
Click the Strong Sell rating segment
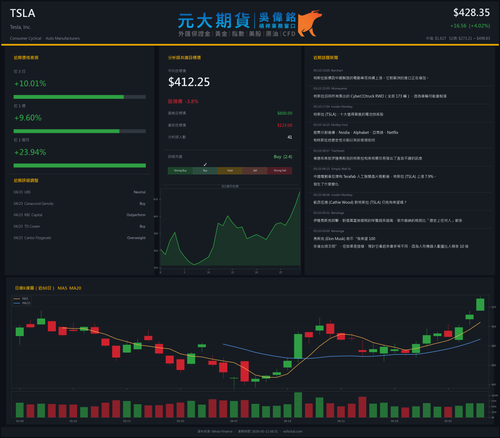pyautogui.click(x=280, y=171)
